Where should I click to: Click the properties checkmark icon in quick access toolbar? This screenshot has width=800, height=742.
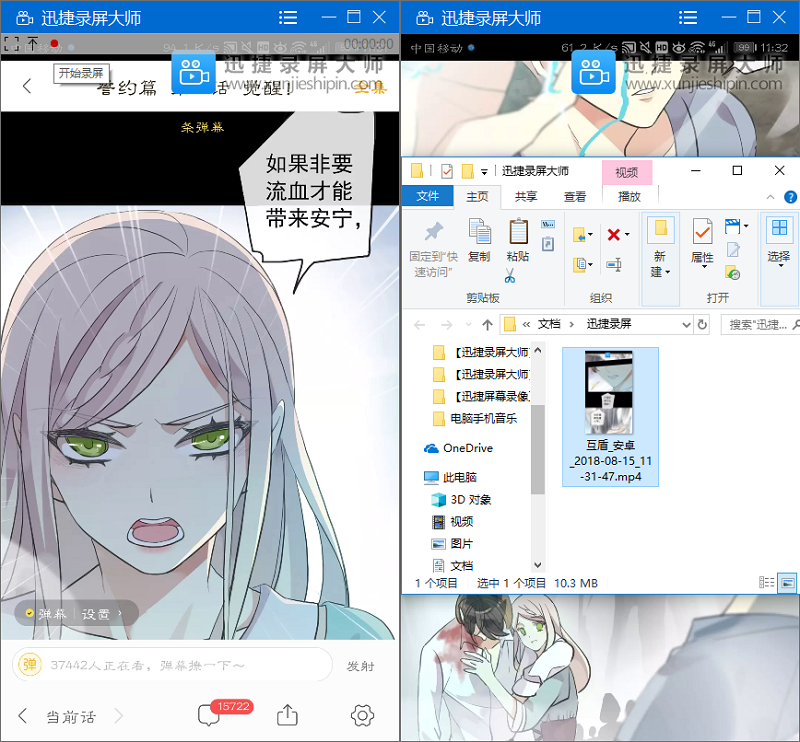pyautogui.click(x=446, y=171)
